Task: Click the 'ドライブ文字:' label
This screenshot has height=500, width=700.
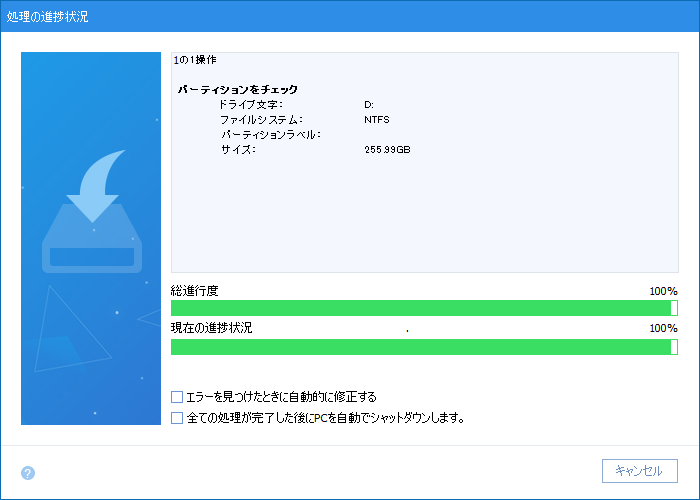Action: pyautogui.click(x=250, y=104)
